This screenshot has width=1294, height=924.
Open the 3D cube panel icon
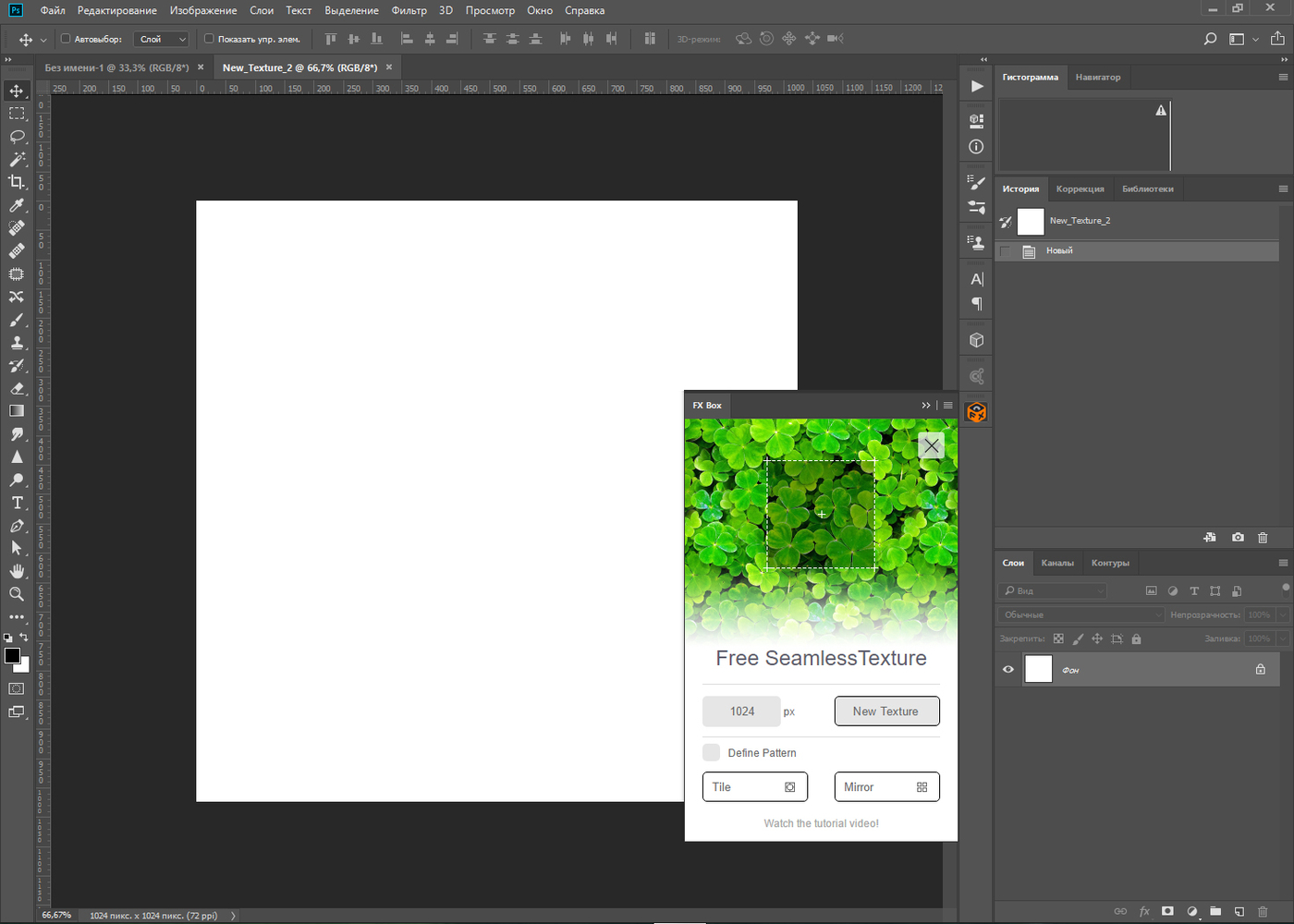tap(977, 340)
